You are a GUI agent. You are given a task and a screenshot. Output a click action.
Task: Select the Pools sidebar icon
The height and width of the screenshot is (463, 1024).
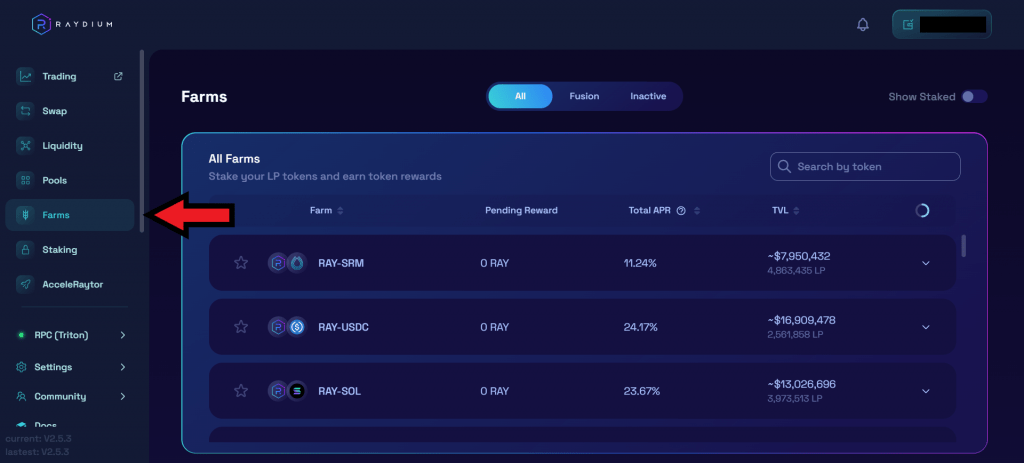click(26, 180)
